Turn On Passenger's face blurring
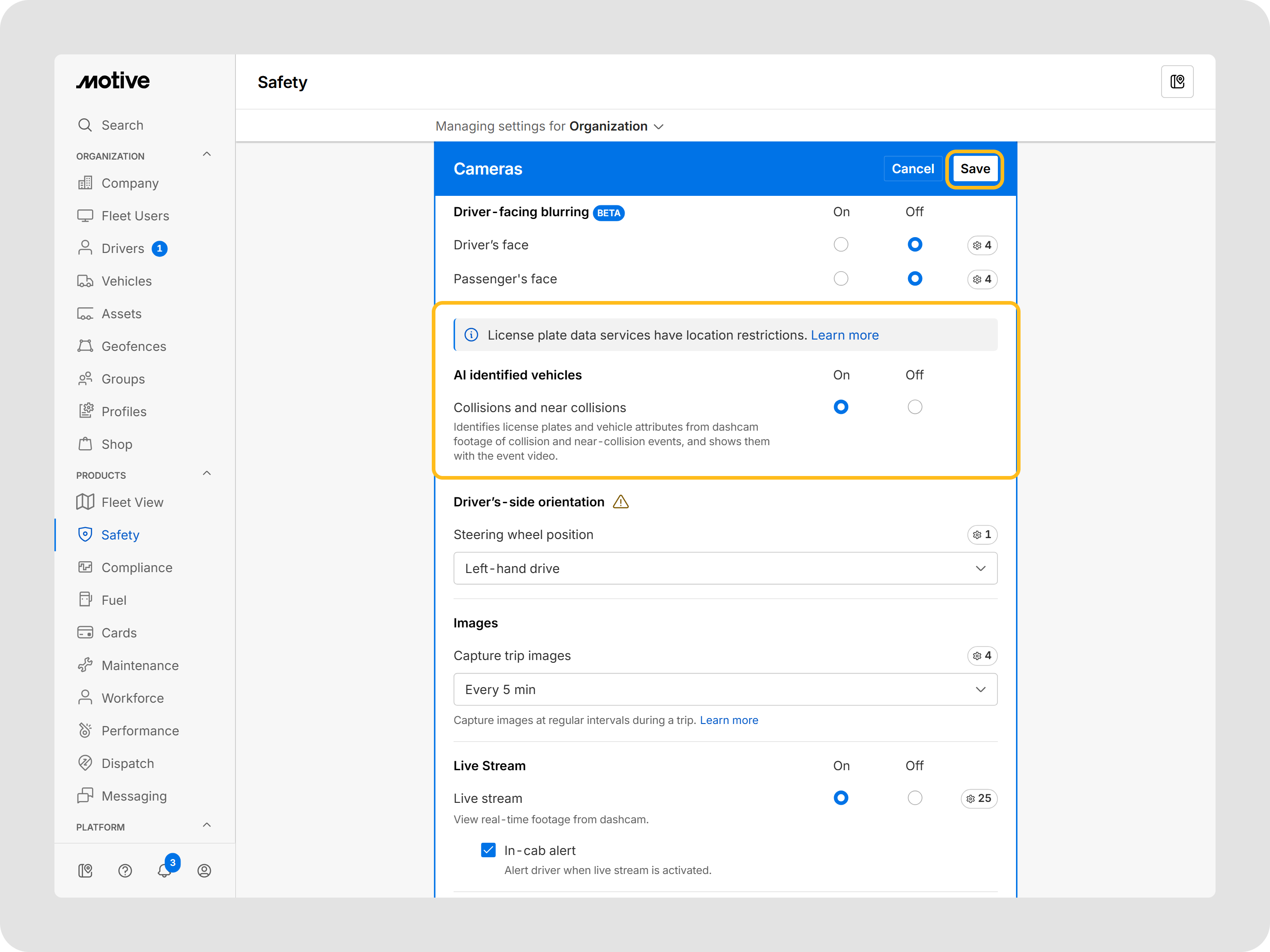This screenshot has height=952, width=1270. click(x=840, y=278)
